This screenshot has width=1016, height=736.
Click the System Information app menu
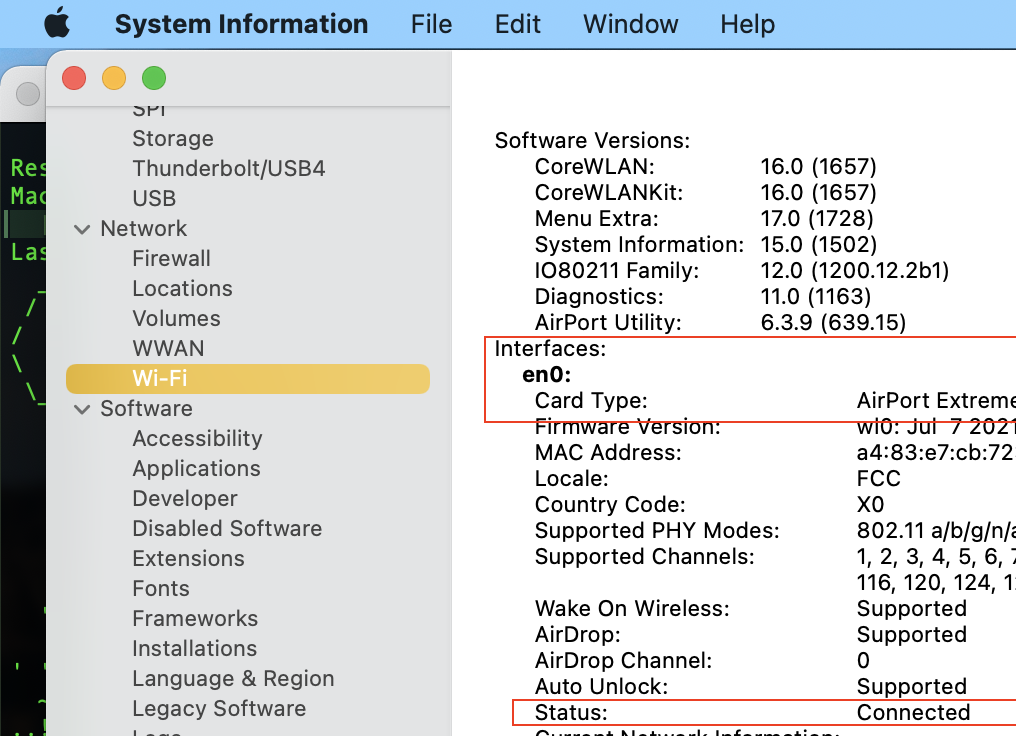[x=241, y=24]
